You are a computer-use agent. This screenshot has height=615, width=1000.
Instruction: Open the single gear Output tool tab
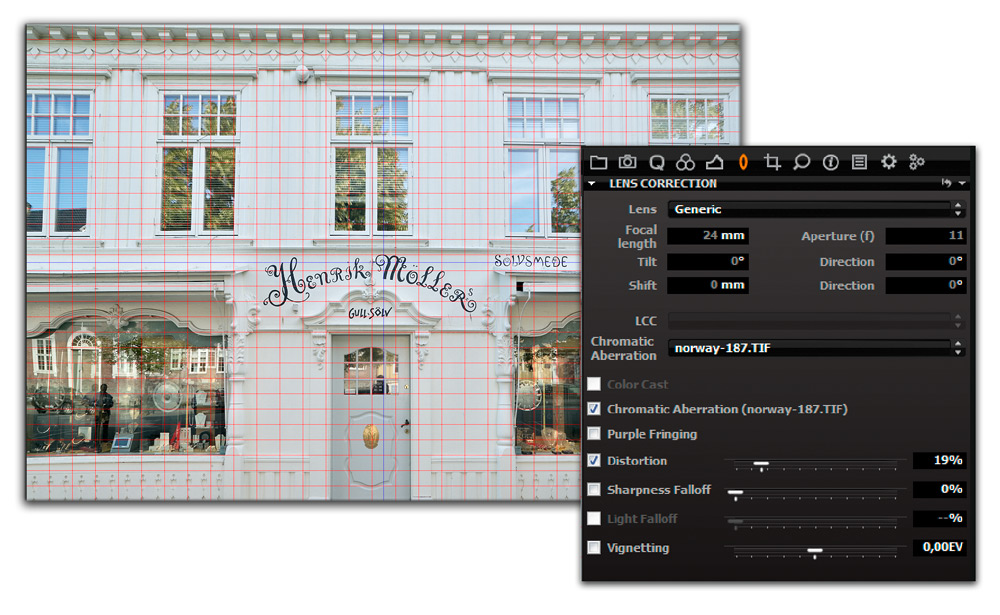pos(888,162)
